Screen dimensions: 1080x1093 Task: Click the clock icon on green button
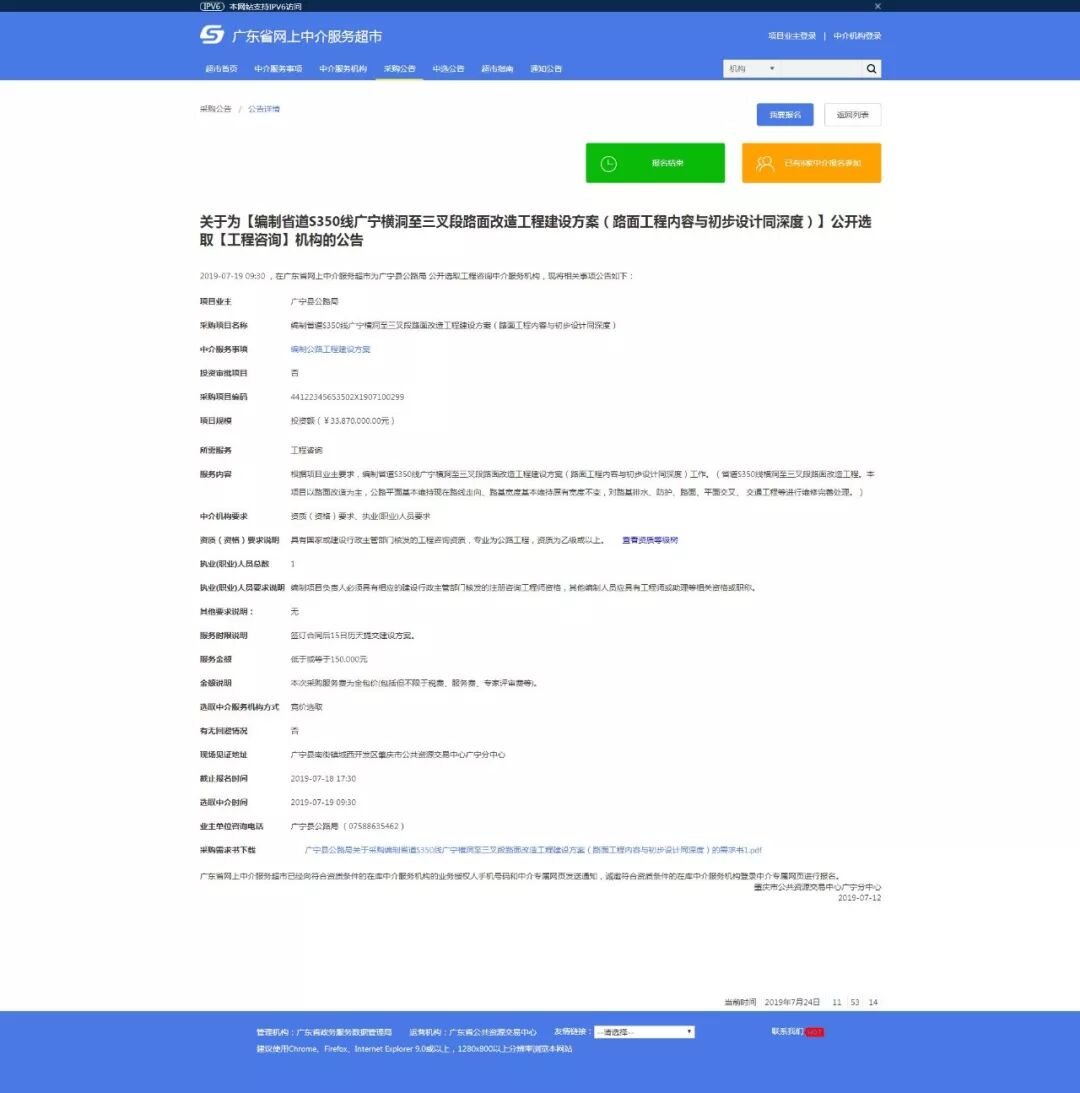[609, 163]
